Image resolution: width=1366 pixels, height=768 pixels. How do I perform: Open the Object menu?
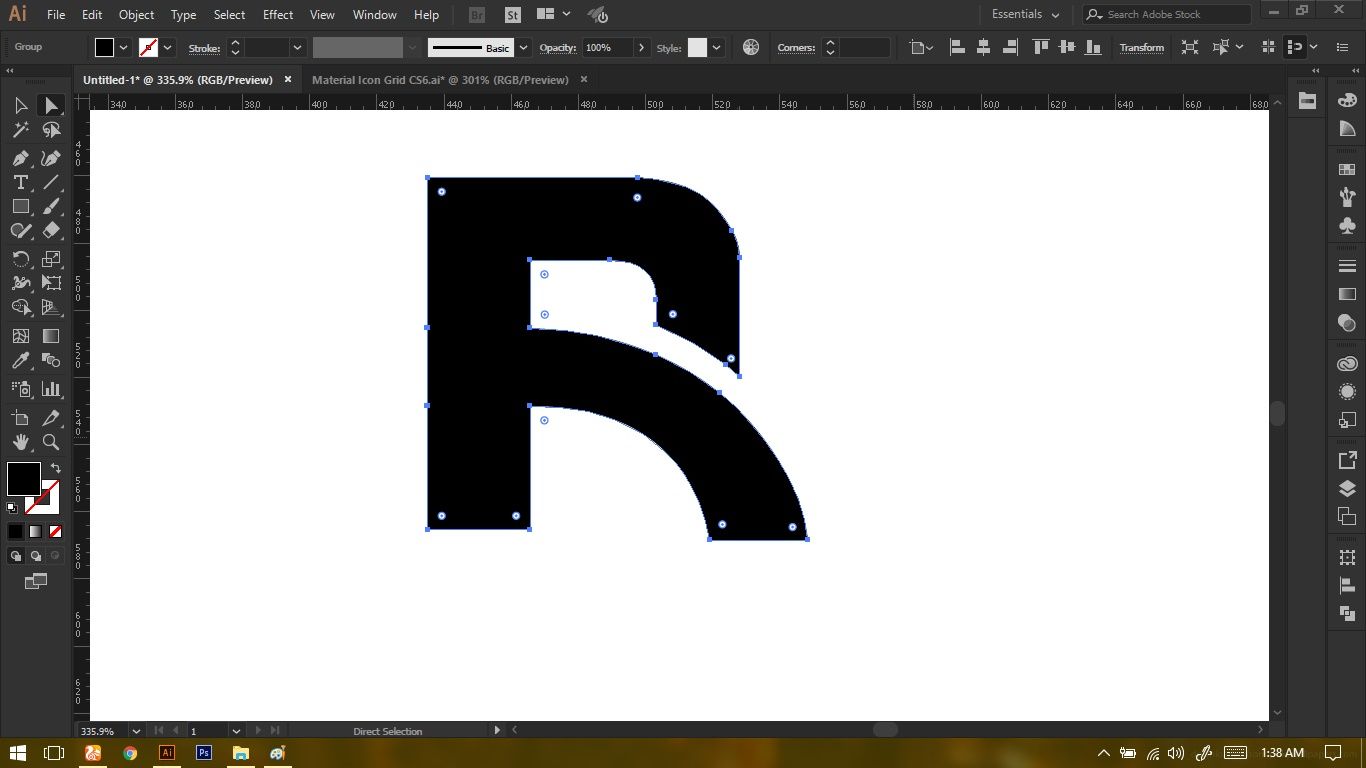click(x=136, y=15)
